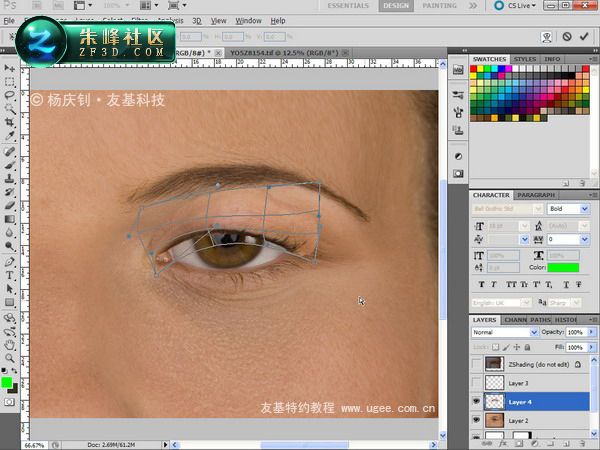Select the Horizontal Type tool

[x=10, y=275]
